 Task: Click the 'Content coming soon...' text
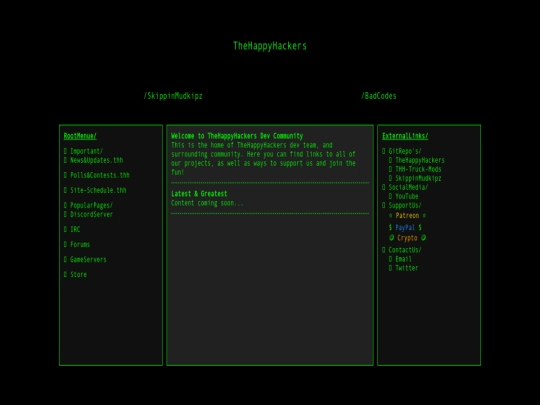tap(207, 203)
